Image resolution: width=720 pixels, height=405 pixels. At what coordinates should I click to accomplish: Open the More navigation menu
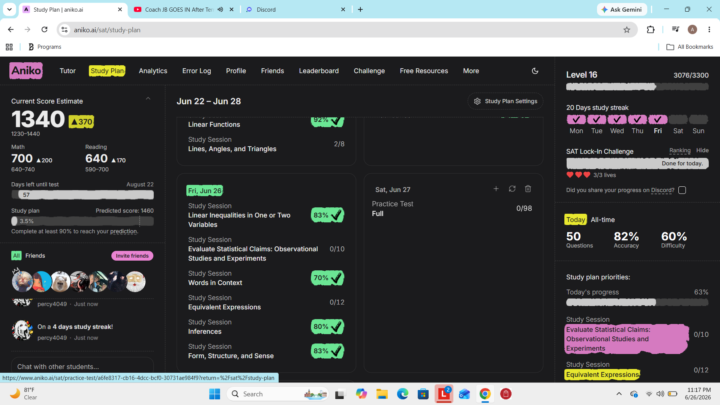pyautogui.click(x=471, y=71)
